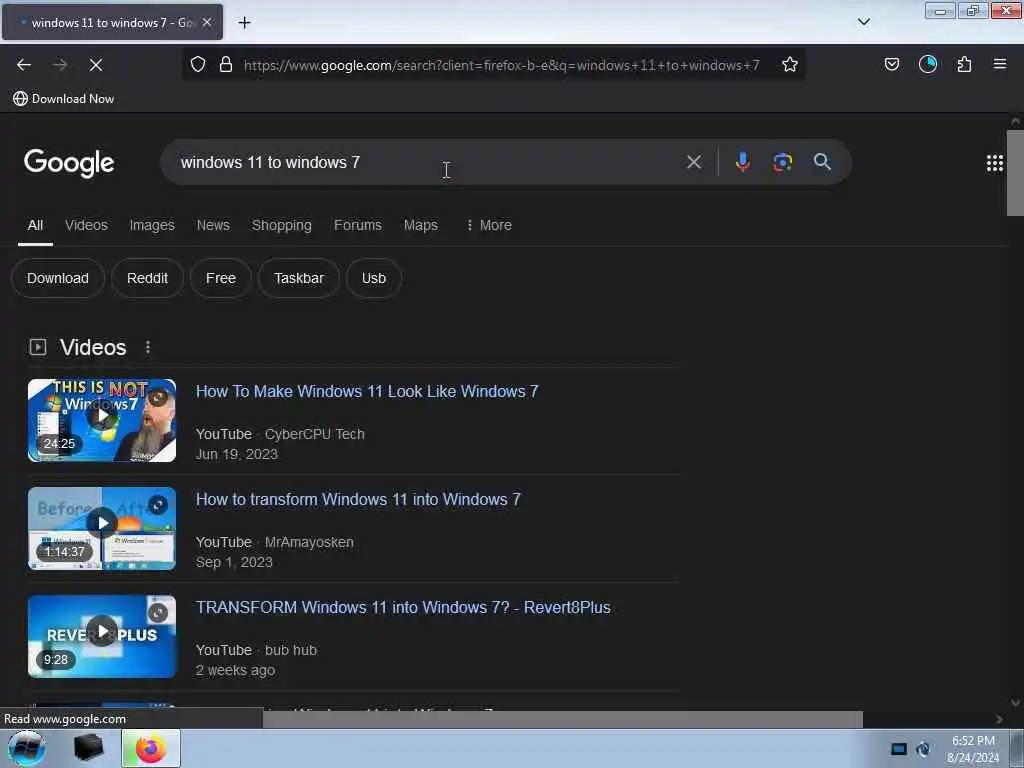1024x768 pixels.
Task: Click the horizontal scrollbar right arrow
Action: 999,719
